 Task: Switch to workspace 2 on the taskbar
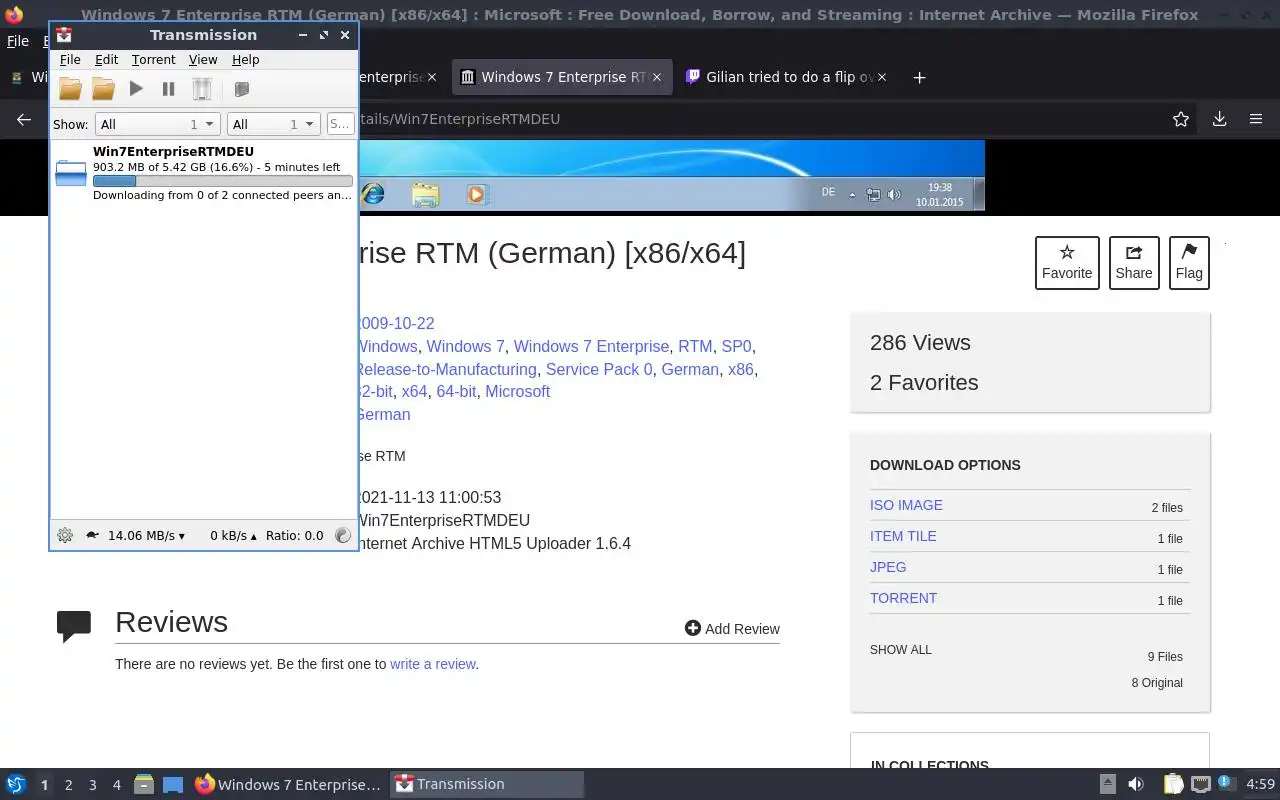(x=68, y=785)
